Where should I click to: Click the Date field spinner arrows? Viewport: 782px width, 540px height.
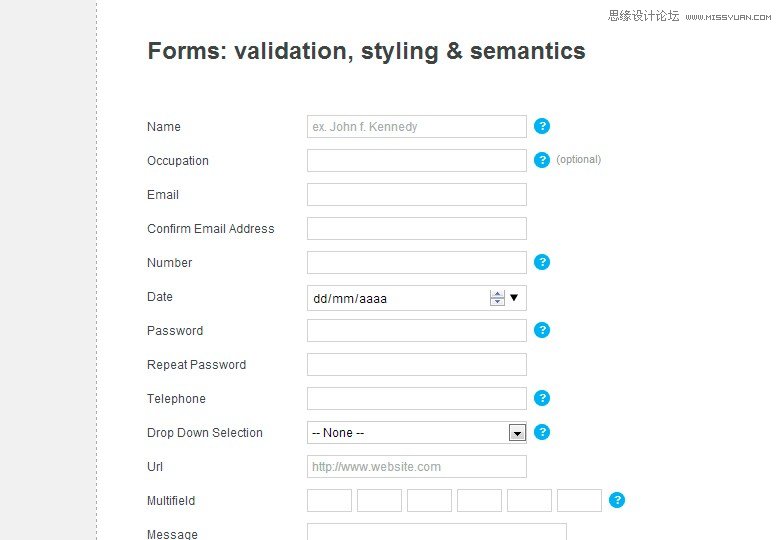point(497,298)
